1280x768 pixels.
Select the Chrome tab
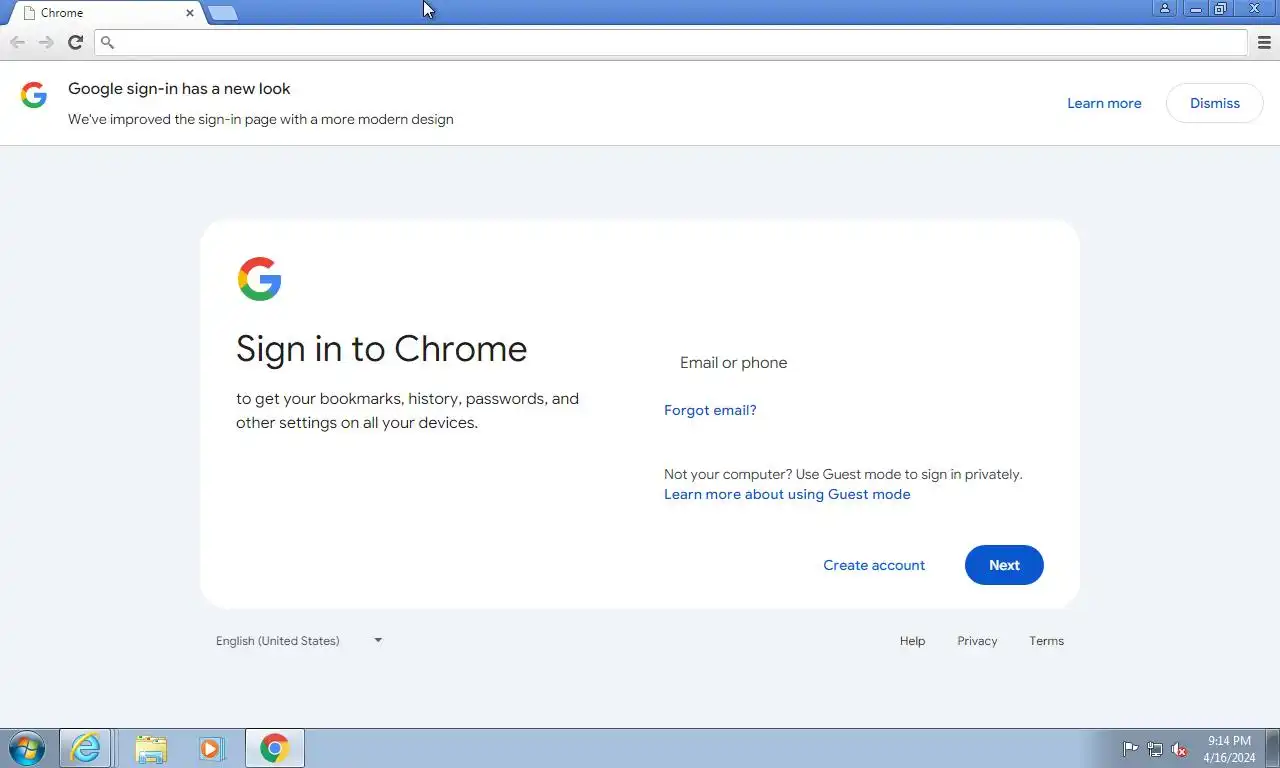[x=105, y=13]
